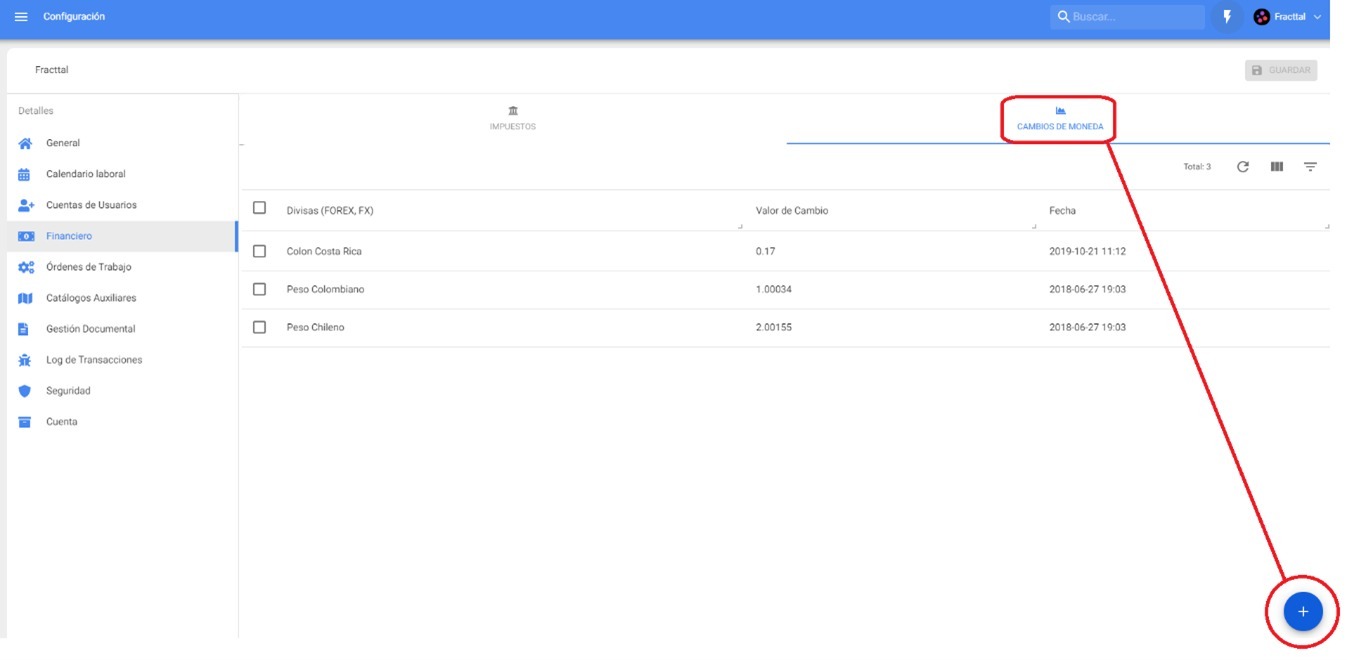Viewport: 1347px width, 660px height.
Task: Open the table filter icon
Action: (x=1310, y=167)
